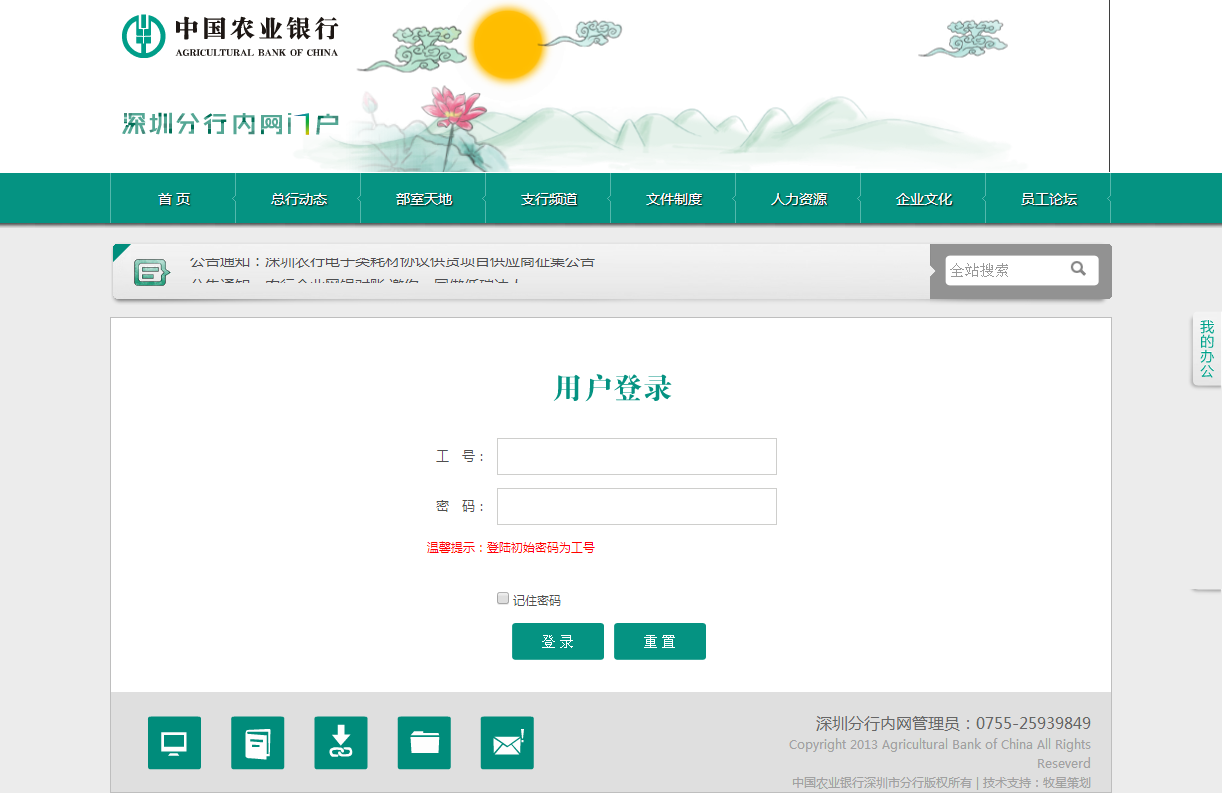Click the download link icon in footer
The width and height of the screenshot is (1222, 793).
340,743
